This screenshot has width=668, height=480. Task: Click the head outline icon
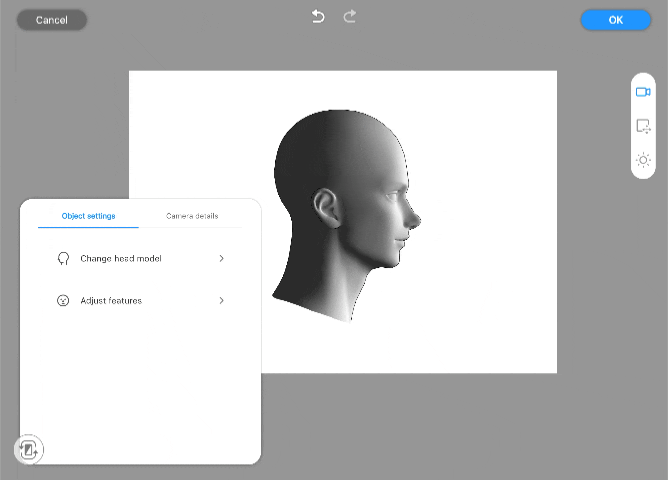(63, 259)
